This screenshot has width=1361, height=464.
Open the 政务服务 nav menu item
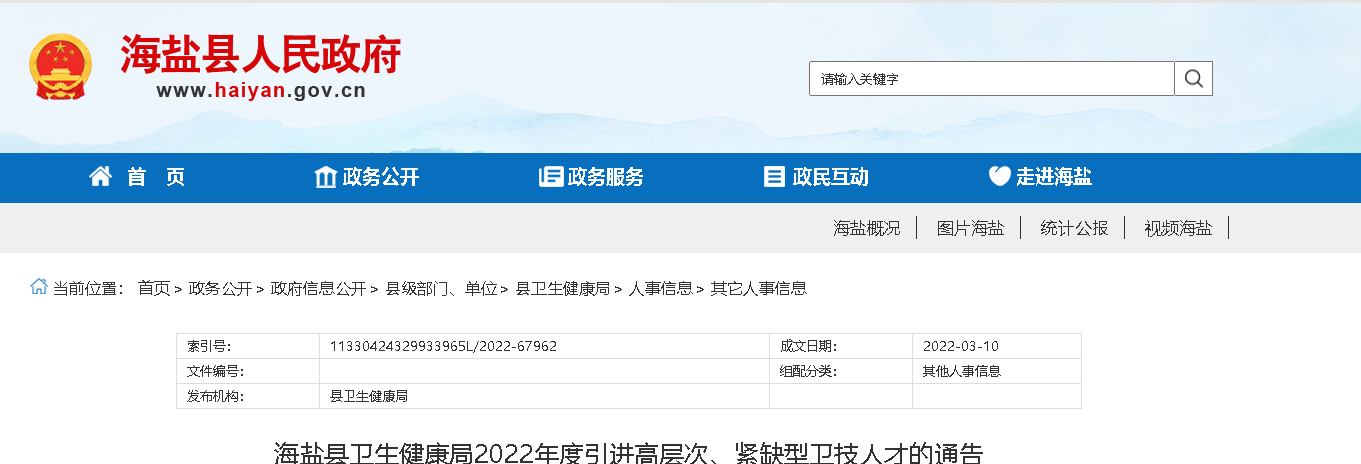(606, 177)
